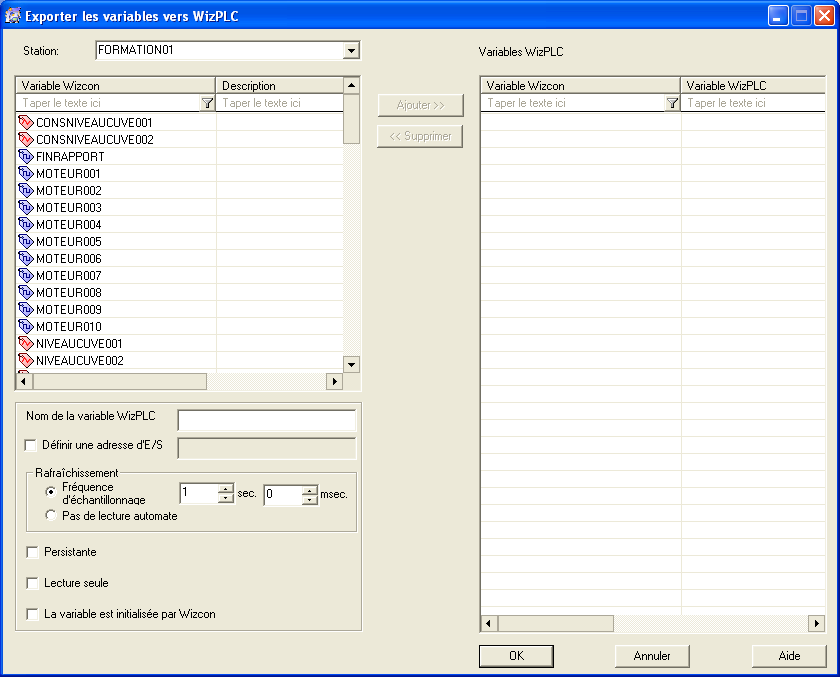Click the Annuler button
The image size is (840, 677).
652,656
